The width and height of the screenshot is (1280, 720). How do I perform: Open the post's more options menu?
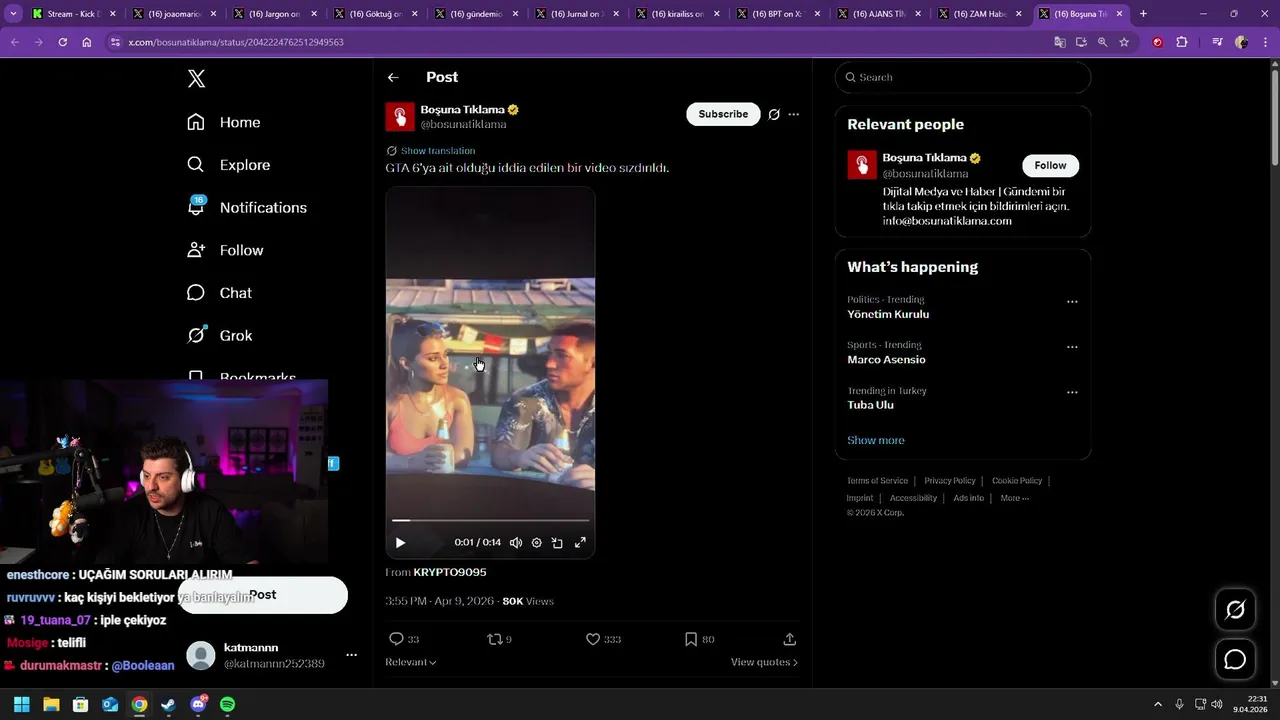click(794, 115)
